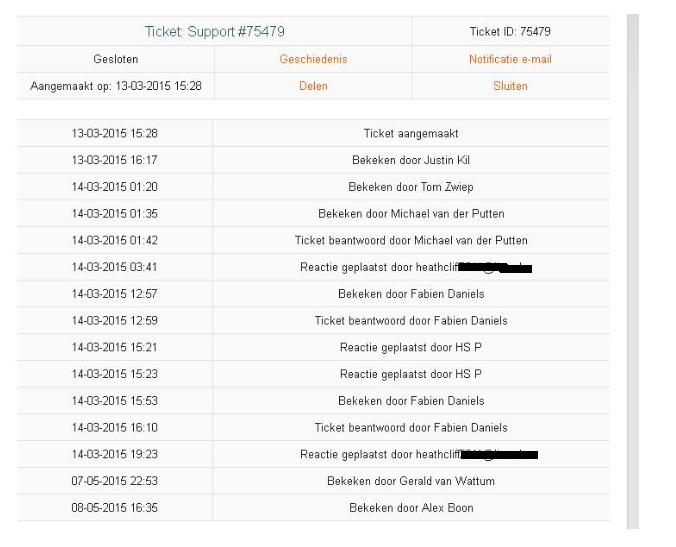The width and height of the screenshot is (676, 547).
Task: Click the Bekeken door Alex Boon entry
Action: click(x=411, y=507)
